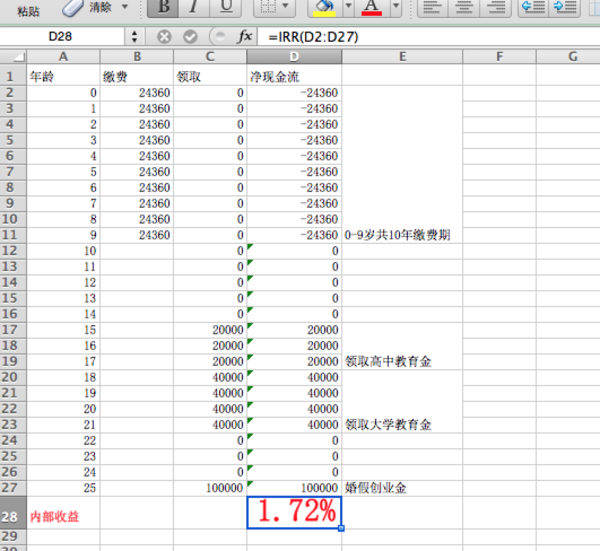Center align text

463,7
